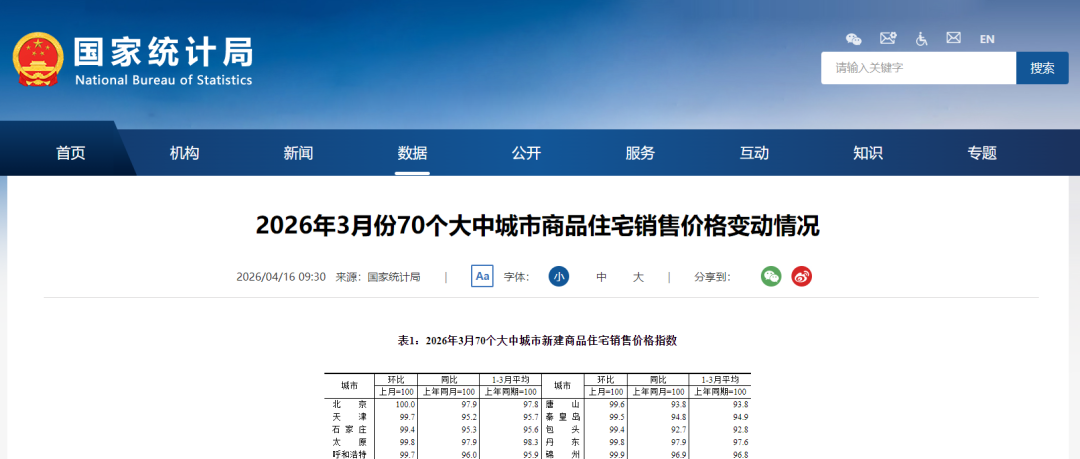Click the source text 来源：国家统计局
Image resolution: width=1080 pixels, height=459 pixels.
coord(377,277)
